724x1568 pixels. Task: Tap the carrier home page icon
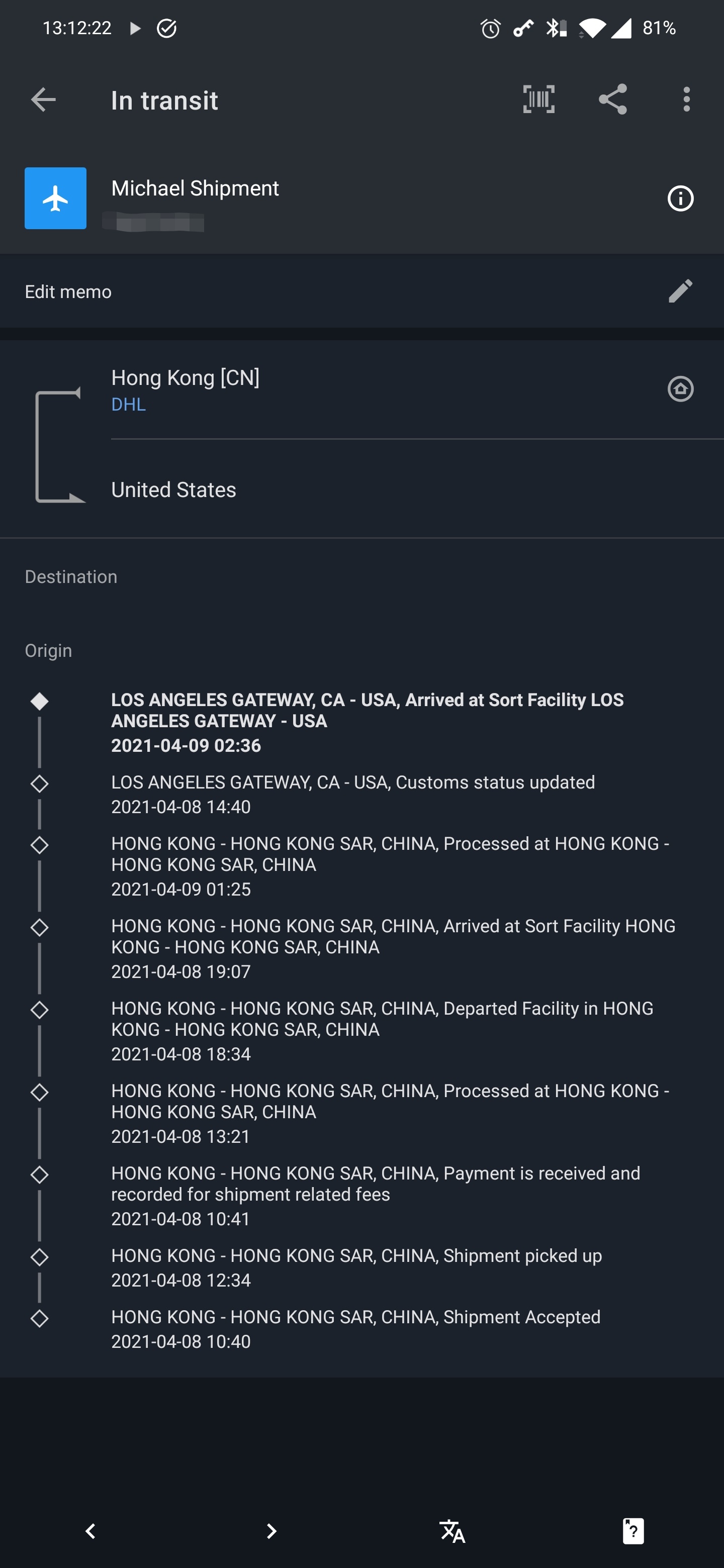(x=680, y=389)
